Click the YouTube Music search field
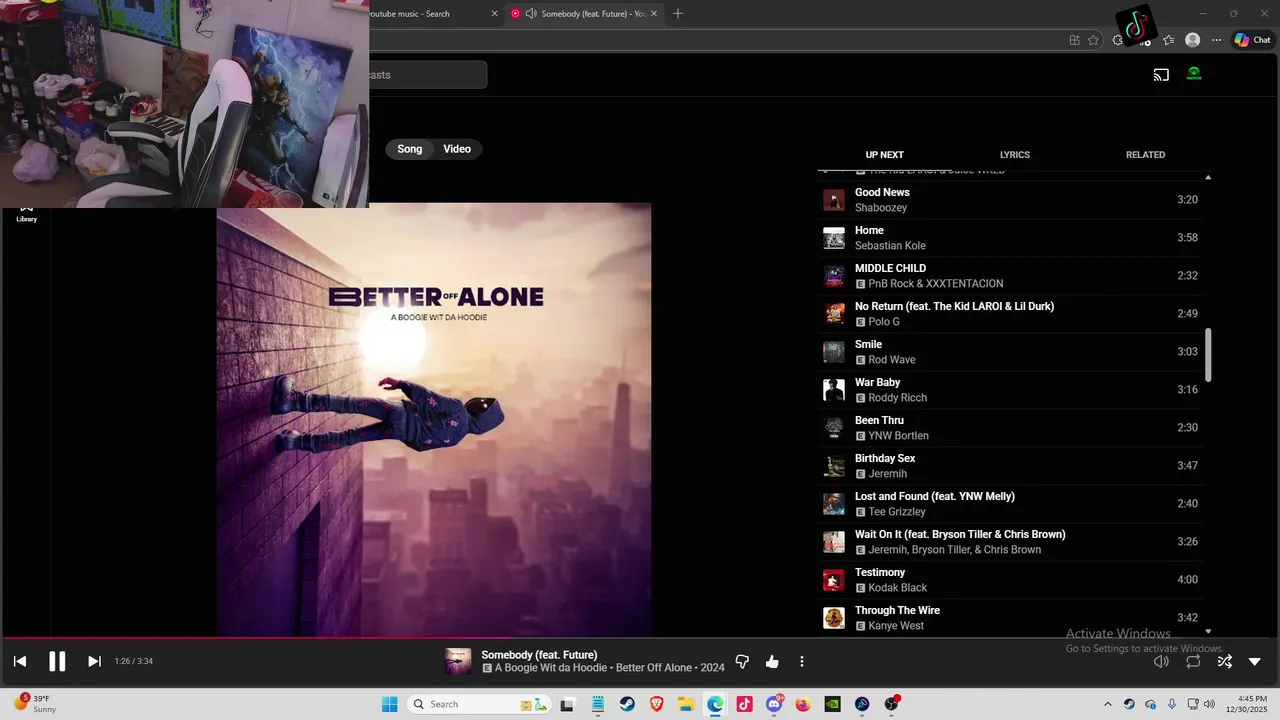Screen dimensions: 1280x720 click(428, 75)
